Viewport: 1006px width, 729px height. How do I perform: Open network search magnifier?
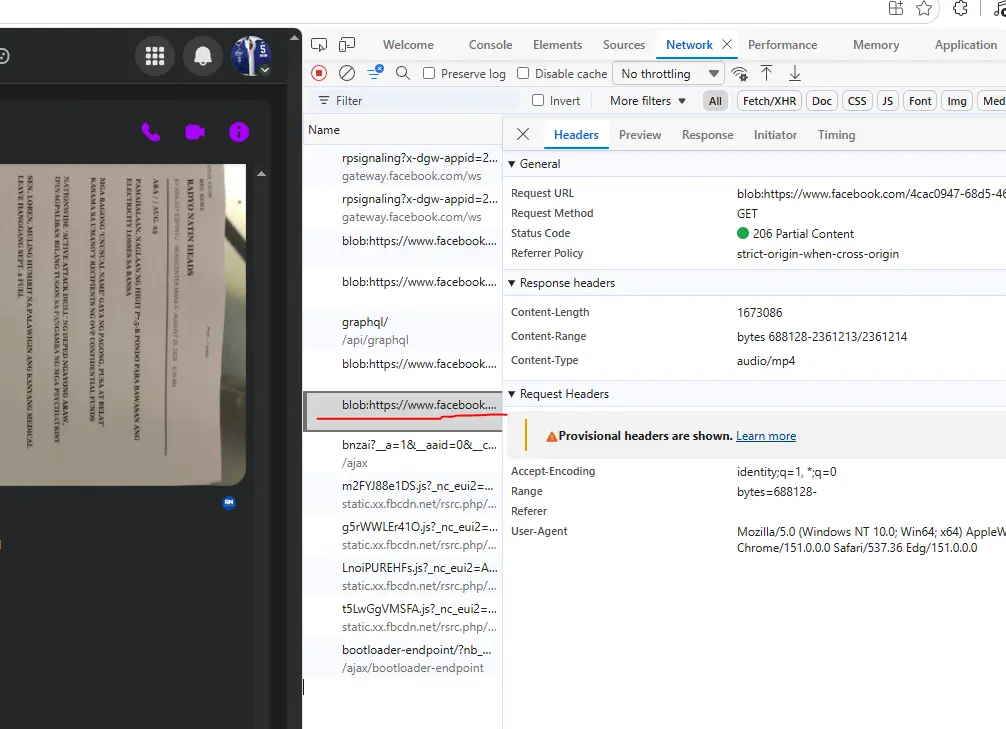coord(403,73)
